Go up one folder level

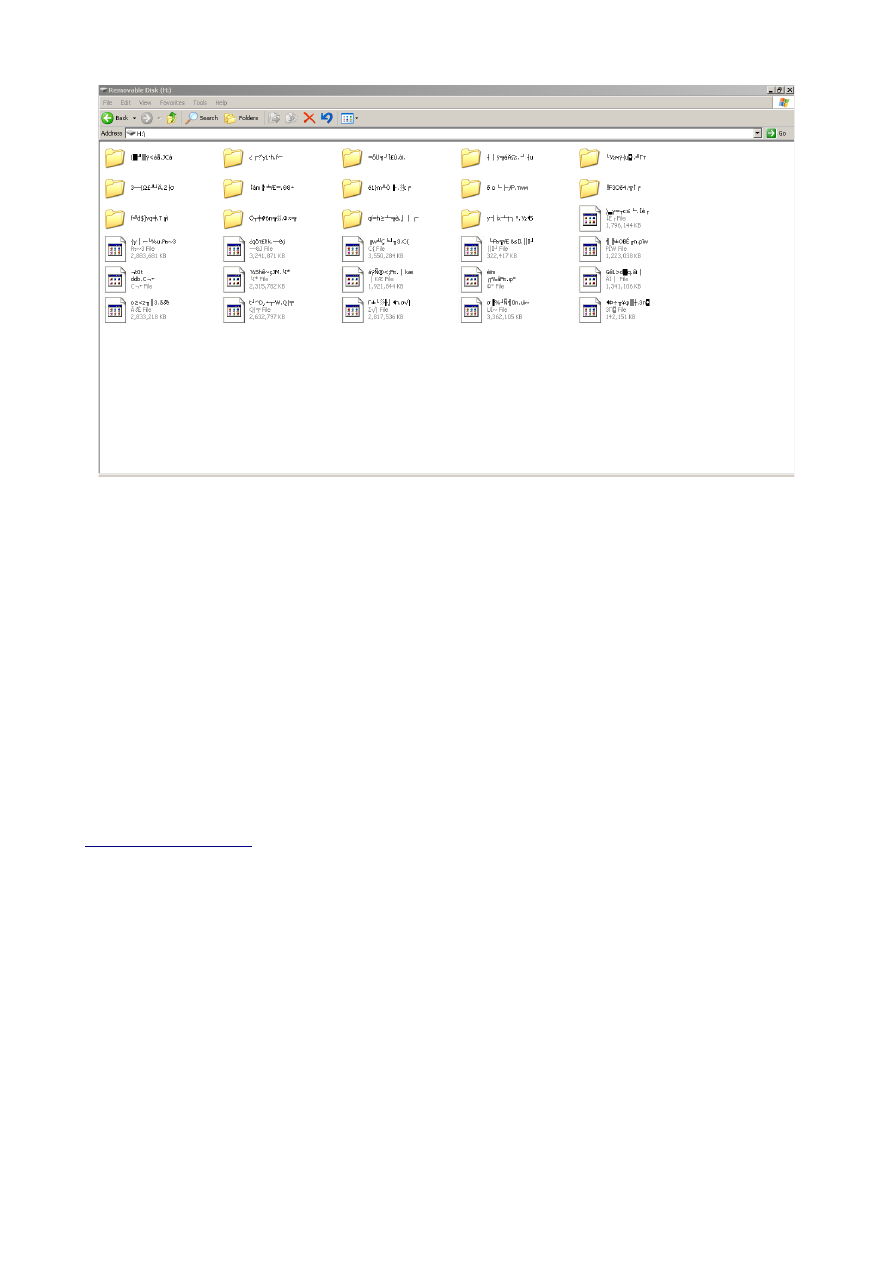[172, 118]
